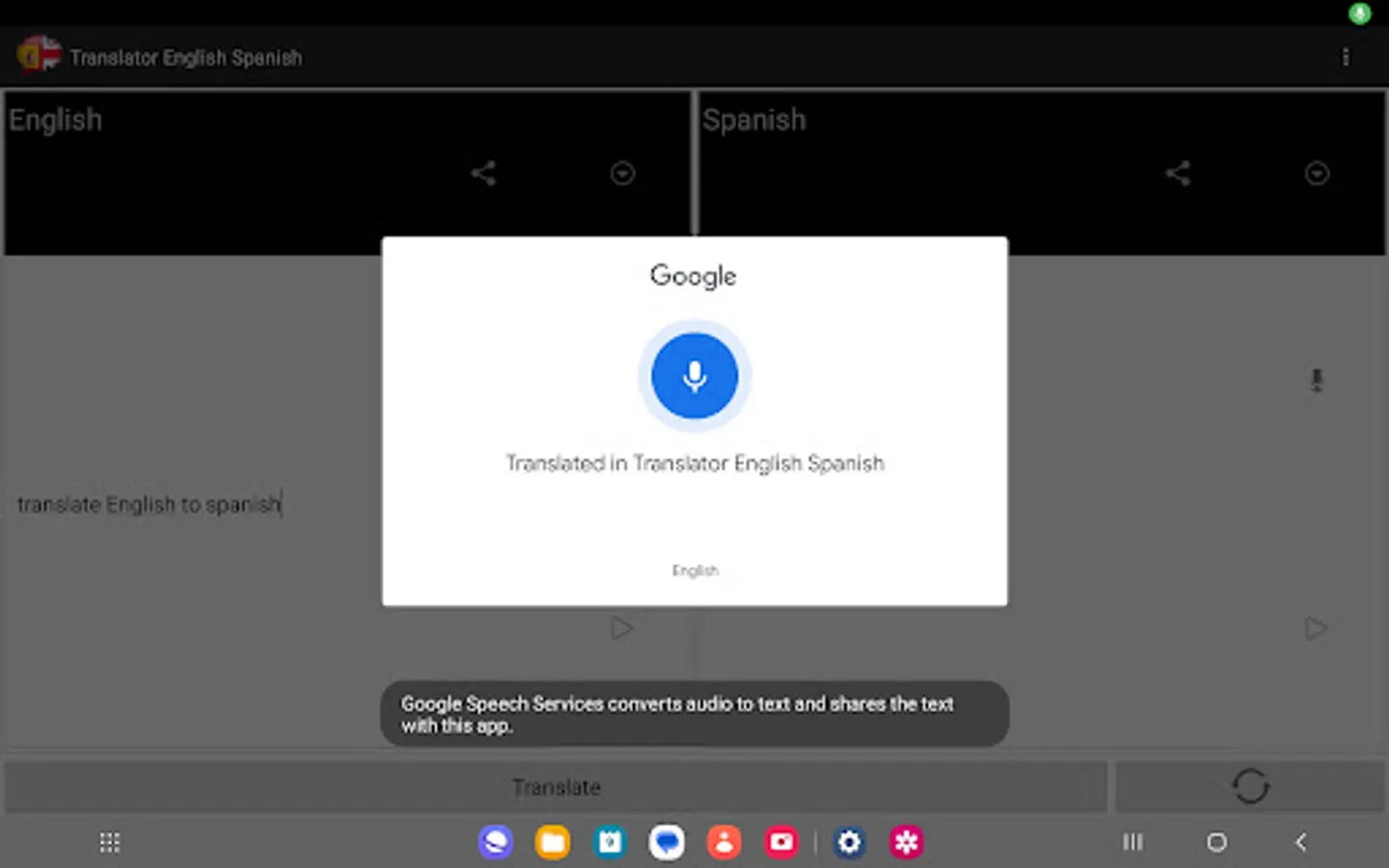Tap the Spanish heading in the right pane
Viewport: 1389px width, 868px height.
[754, 120]
